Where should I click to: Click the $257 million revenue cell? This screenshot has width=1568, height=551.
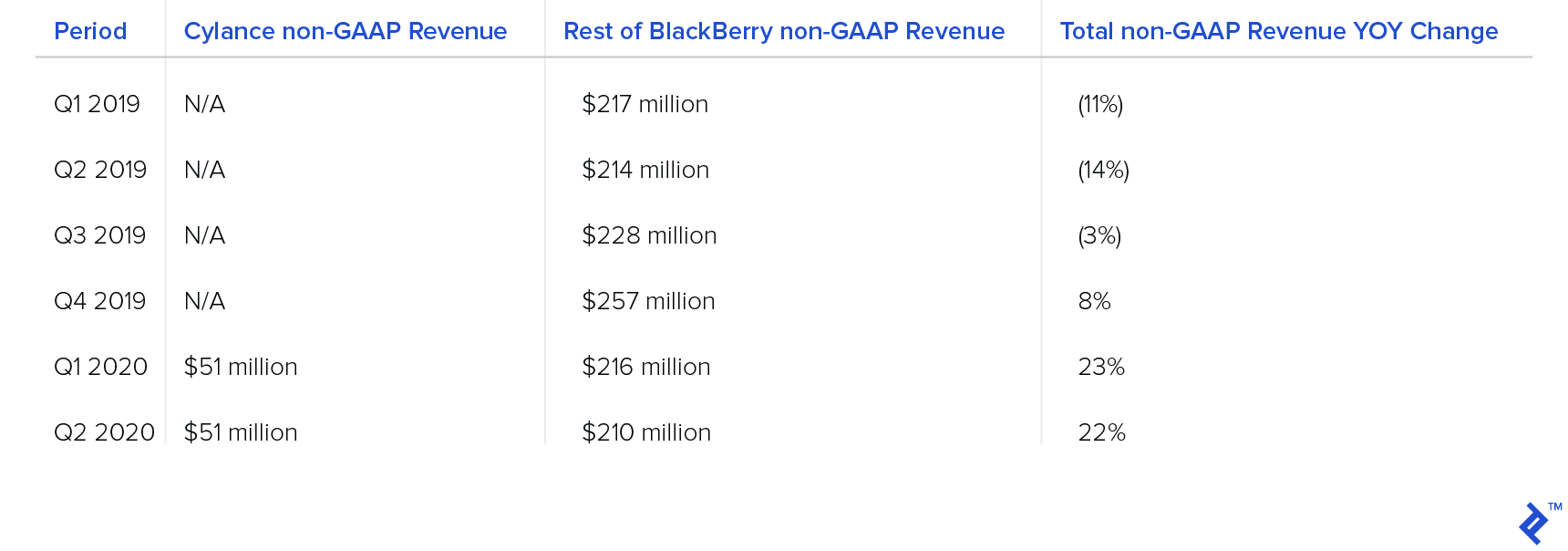648,301
